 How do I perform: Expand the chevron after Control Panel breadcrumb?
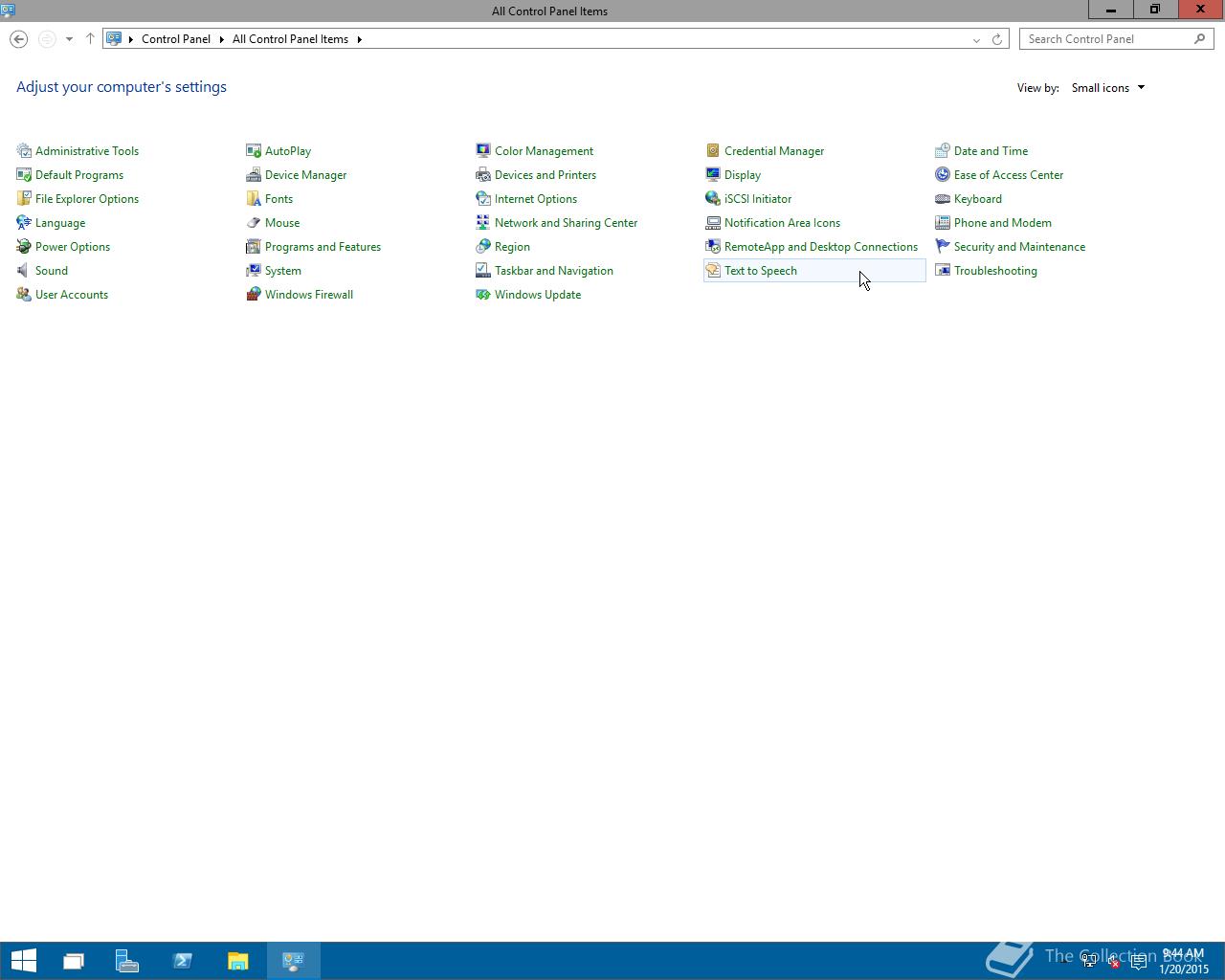(x=221, y=39)
